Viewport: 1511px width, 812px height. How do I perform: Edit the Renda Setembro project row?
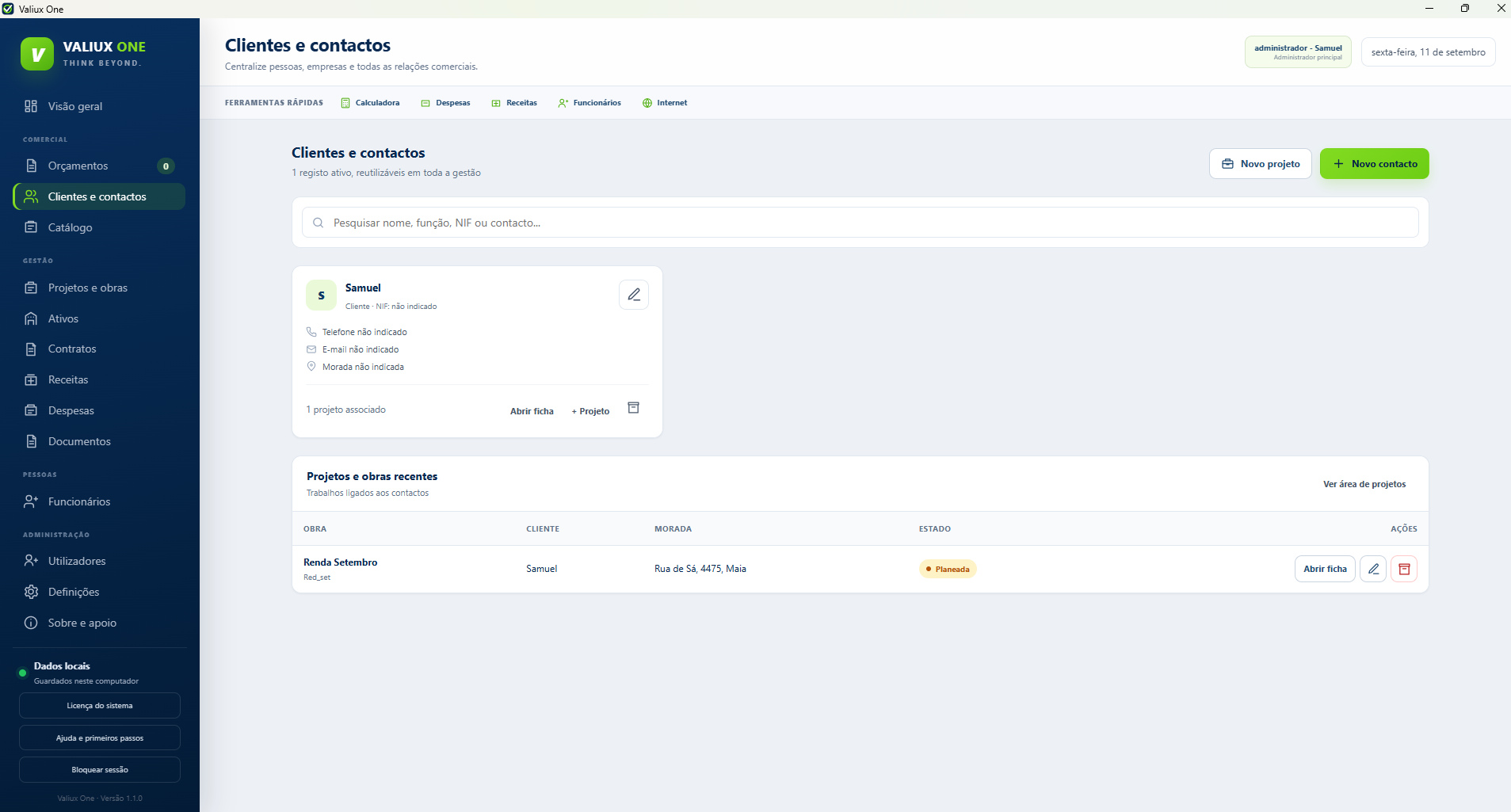tap(1373, 569)
